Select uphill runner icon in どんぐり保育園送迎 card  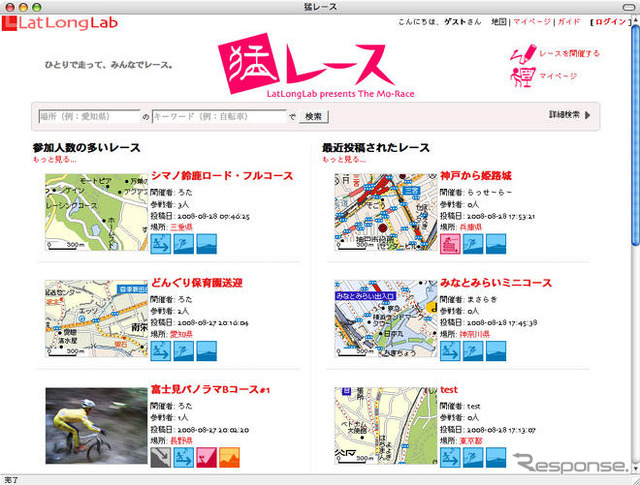tap(184, 351)
